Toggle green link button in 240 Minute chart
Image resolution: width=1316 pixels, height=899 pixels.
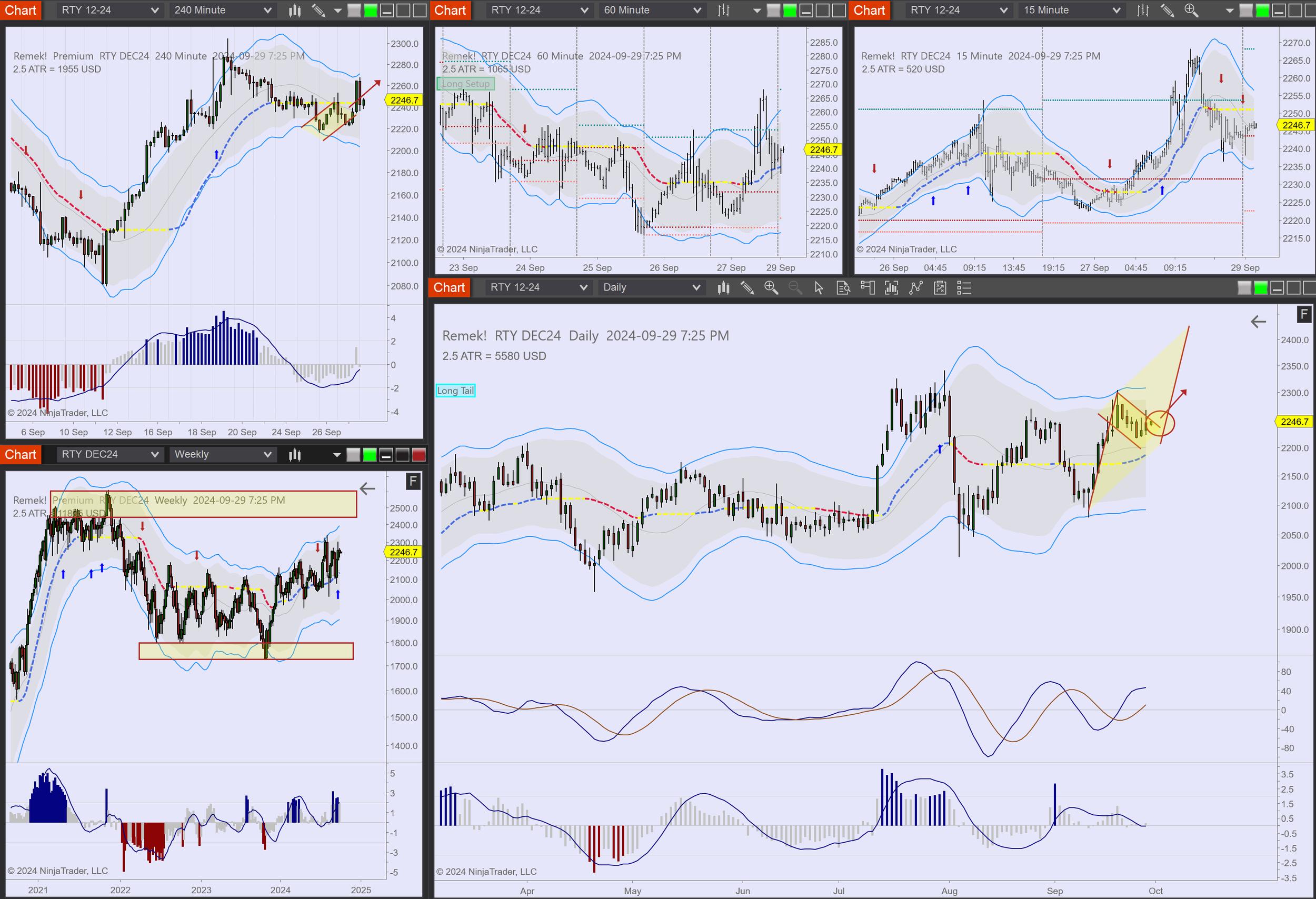pyautogui.click(x=371, y=10)
